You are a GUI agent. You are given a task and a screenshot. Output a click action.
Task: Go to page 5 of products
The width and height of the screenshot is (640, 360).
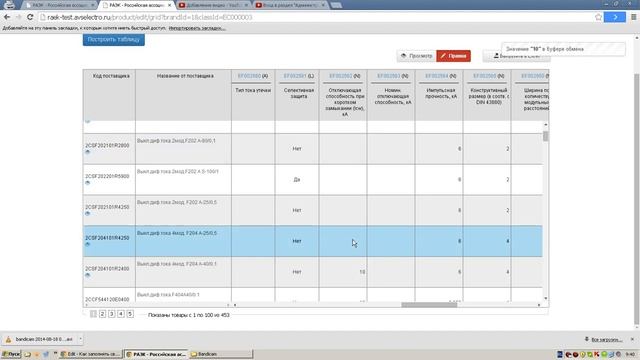tap(130, 314)
